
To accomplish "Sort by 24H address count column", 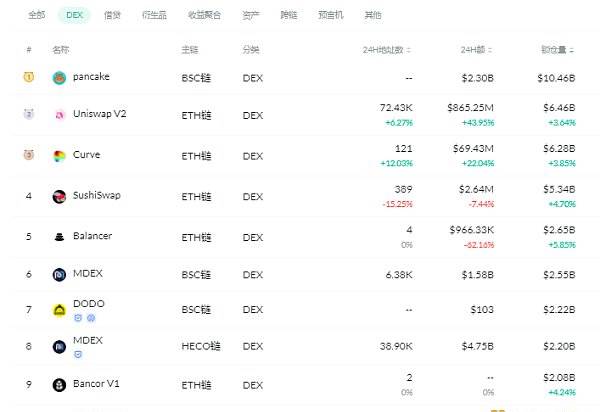I will pyautogui.click(x=387, y=50).
